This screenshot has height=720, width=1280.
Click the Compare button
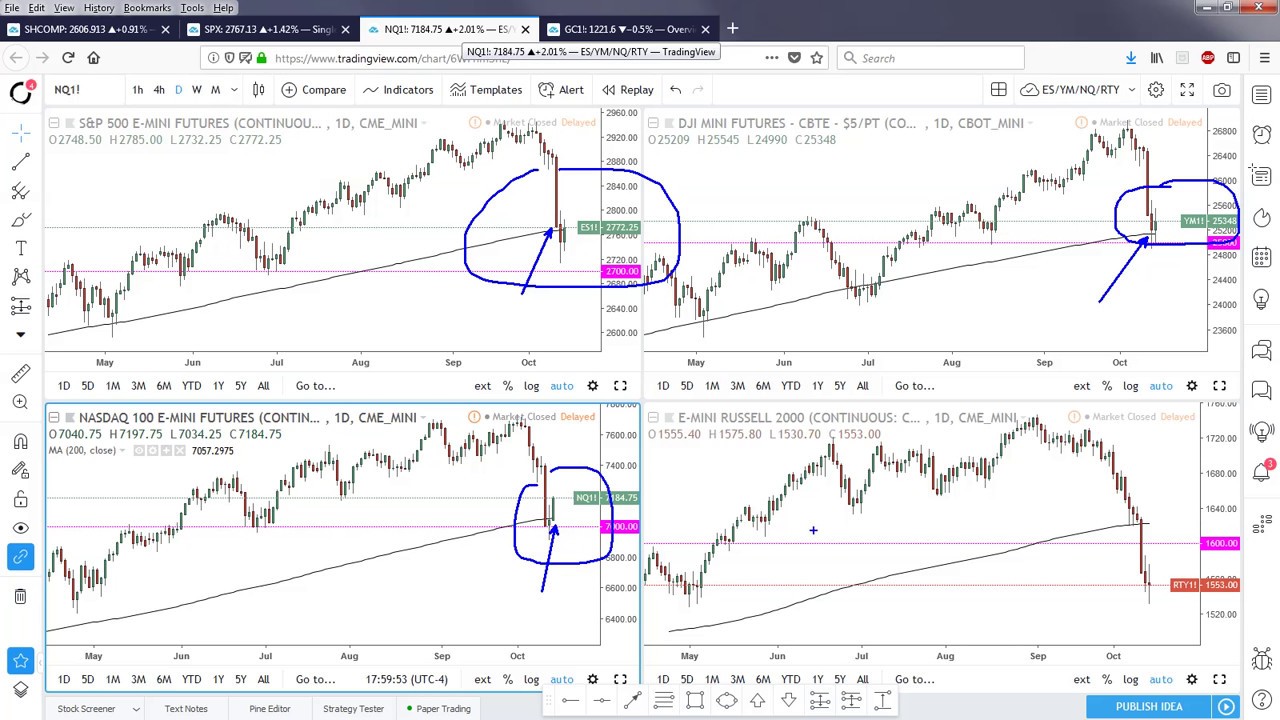[x=313, y=90]
